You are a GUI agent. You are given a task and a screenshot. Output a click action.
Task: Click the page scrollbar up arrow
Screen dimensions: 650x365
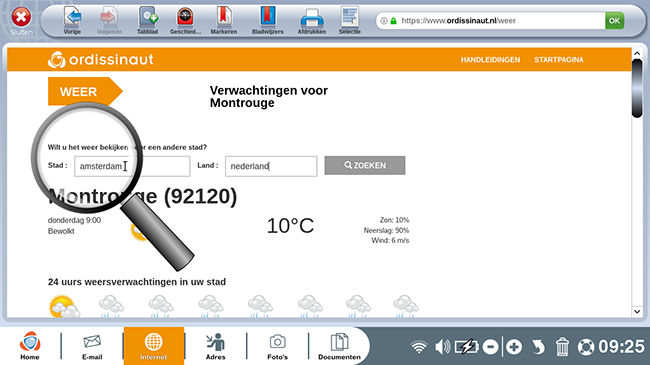click(x=637, y=54)
